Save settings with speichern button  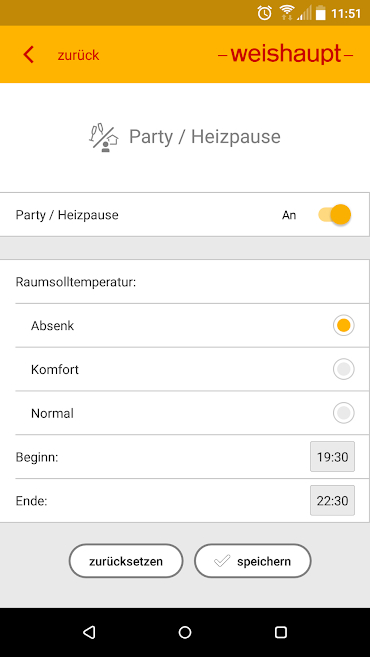252,561
